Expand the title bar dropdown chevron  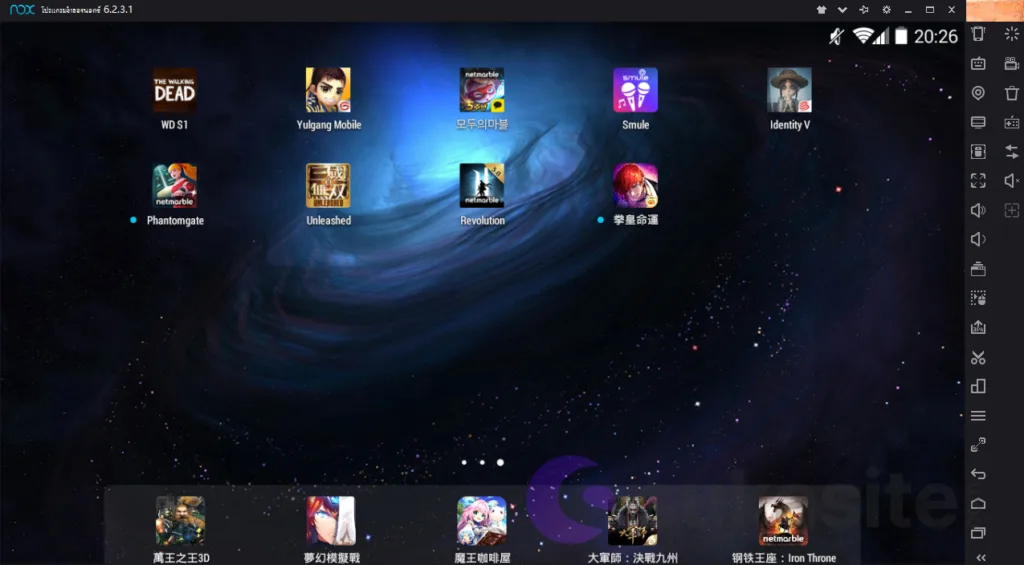point(842,10)
